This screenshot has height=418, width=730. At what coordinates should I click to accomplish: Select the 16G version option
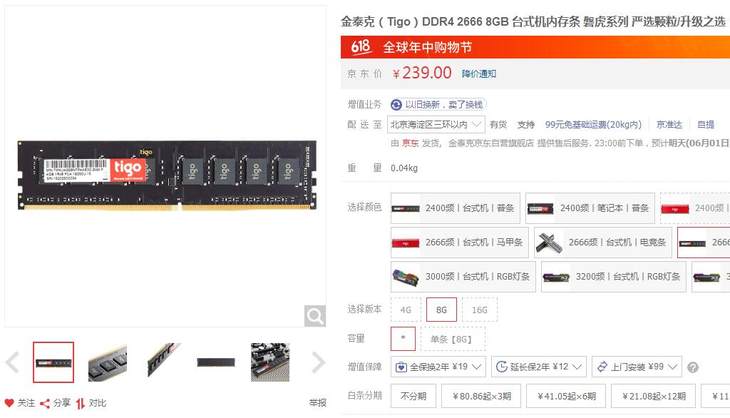(x=480, y=310)
